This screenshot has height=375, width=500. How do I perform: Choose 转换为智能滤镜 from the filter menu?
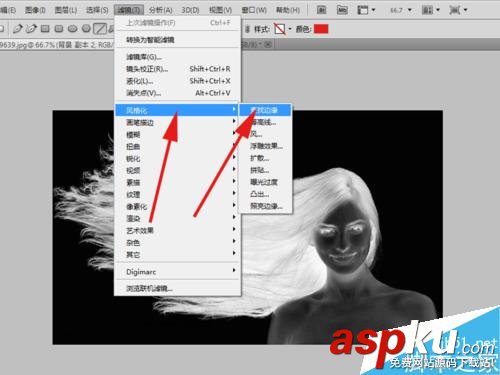178,40
